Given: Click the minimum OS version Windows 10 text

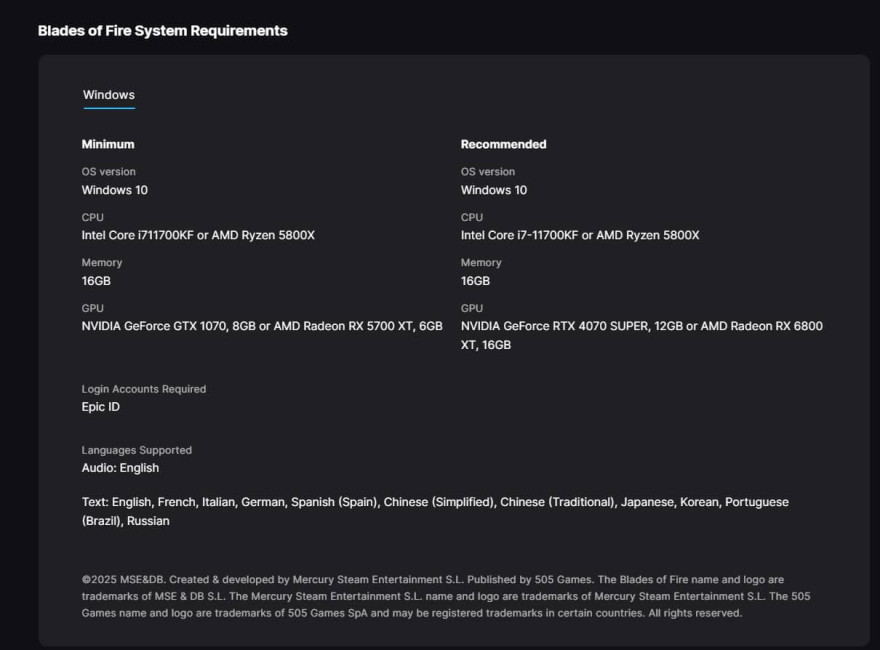Looking at the screenshot, I should point(114,190).
